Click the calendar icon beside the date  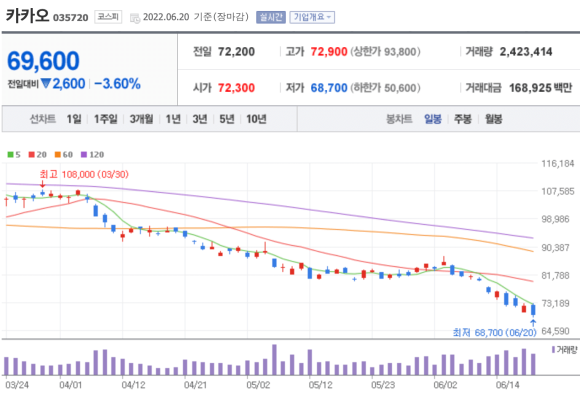coord(135,18)
